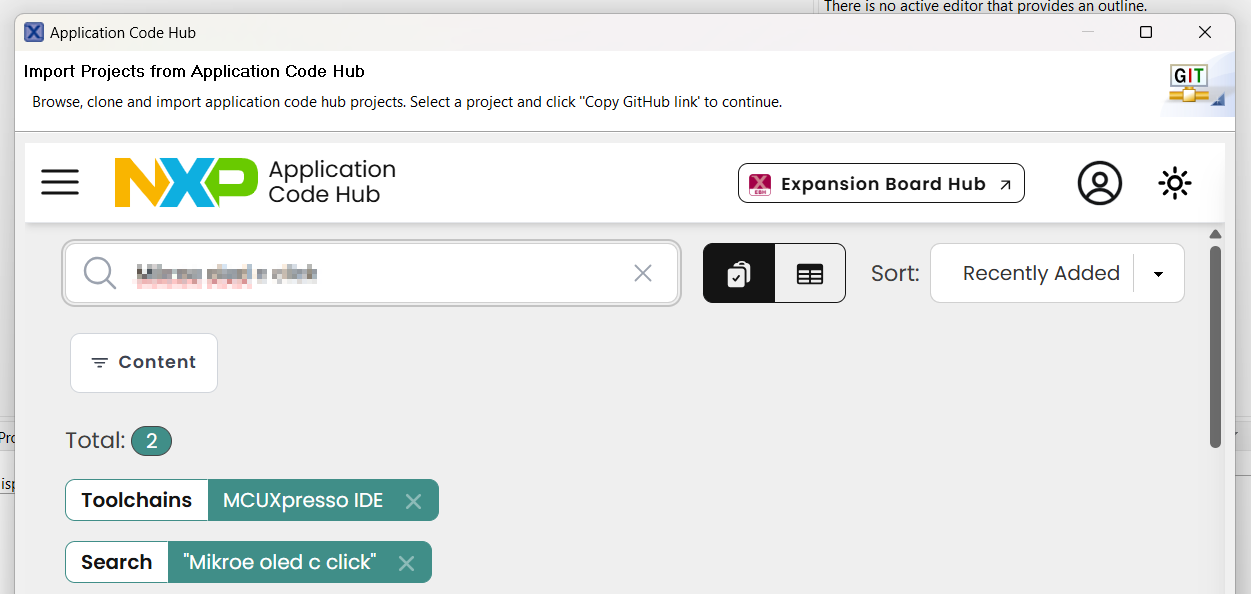Open the user account profile icon
This screenshot has height=594, width=1251.
pyautogui.click(x=1099, y=183)
